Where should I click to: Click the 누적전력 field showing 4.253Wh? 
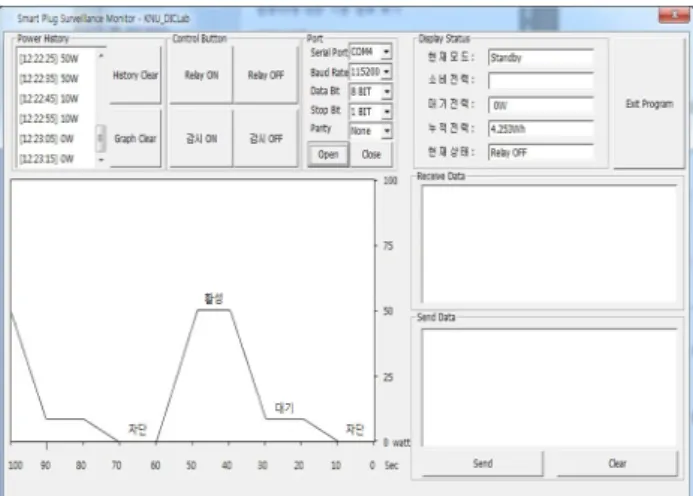point(541,129)
